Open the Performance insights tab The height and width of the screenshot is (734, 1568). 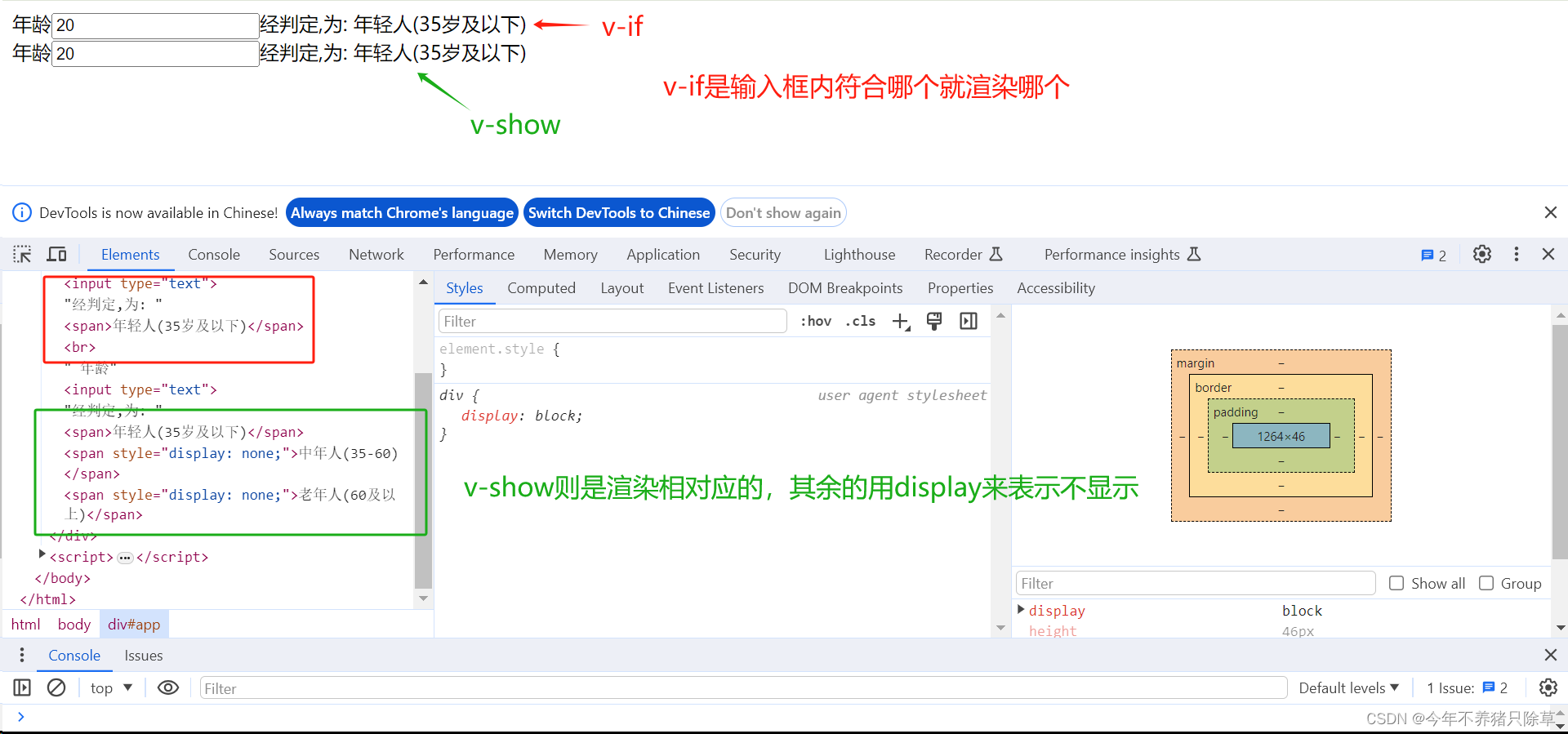coord(1122,255)
